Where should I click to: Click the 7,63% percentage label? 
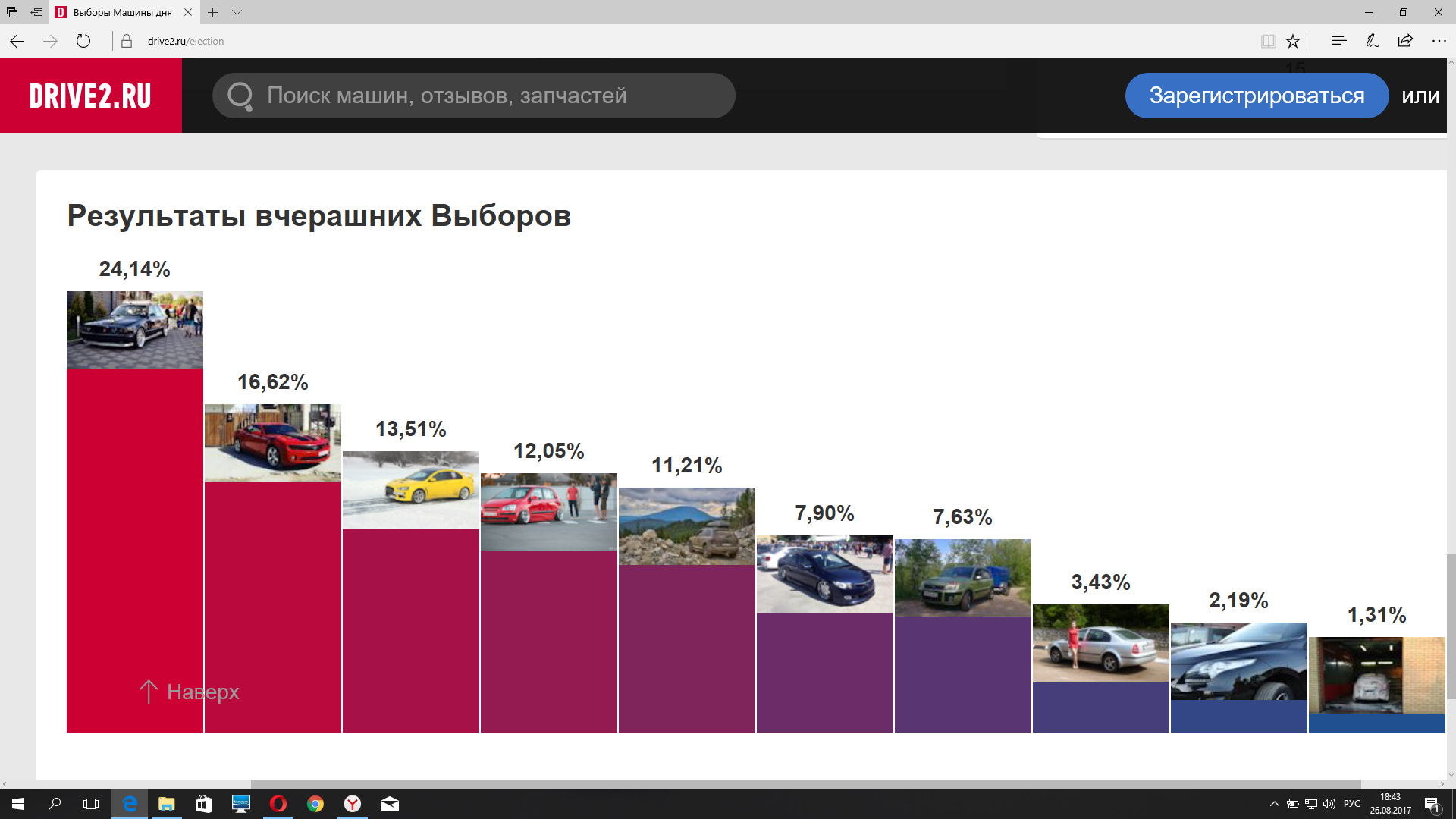click(963, 517)
